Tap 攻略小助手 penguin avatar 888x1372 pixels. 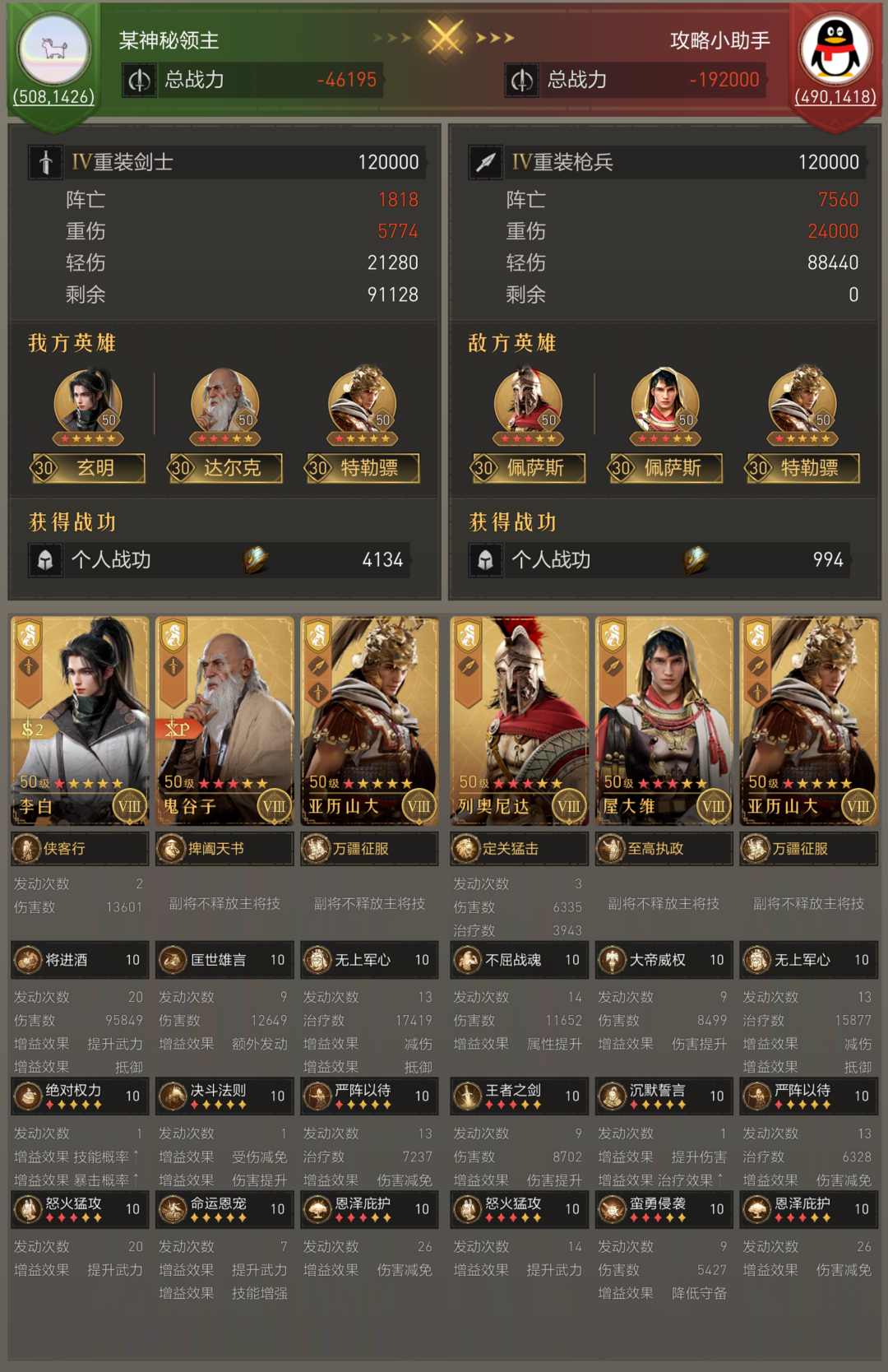tap(835, 48)
